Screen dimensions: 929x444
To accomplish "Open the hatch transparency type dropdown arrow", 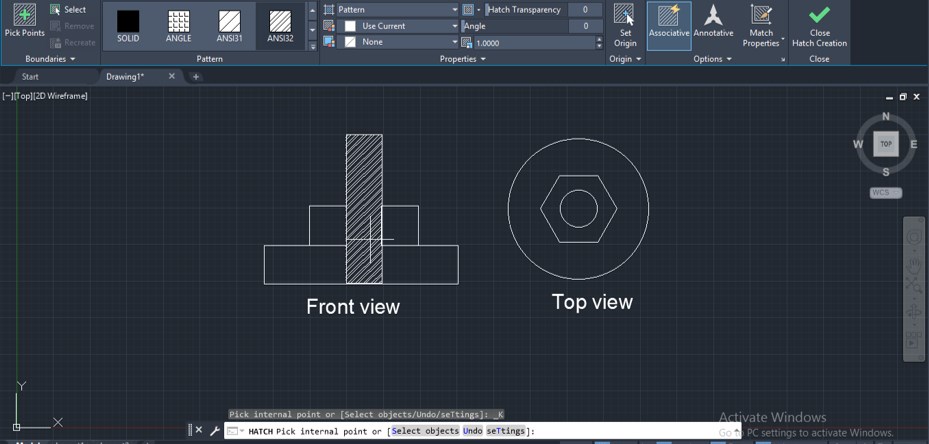I will [479, 10].
